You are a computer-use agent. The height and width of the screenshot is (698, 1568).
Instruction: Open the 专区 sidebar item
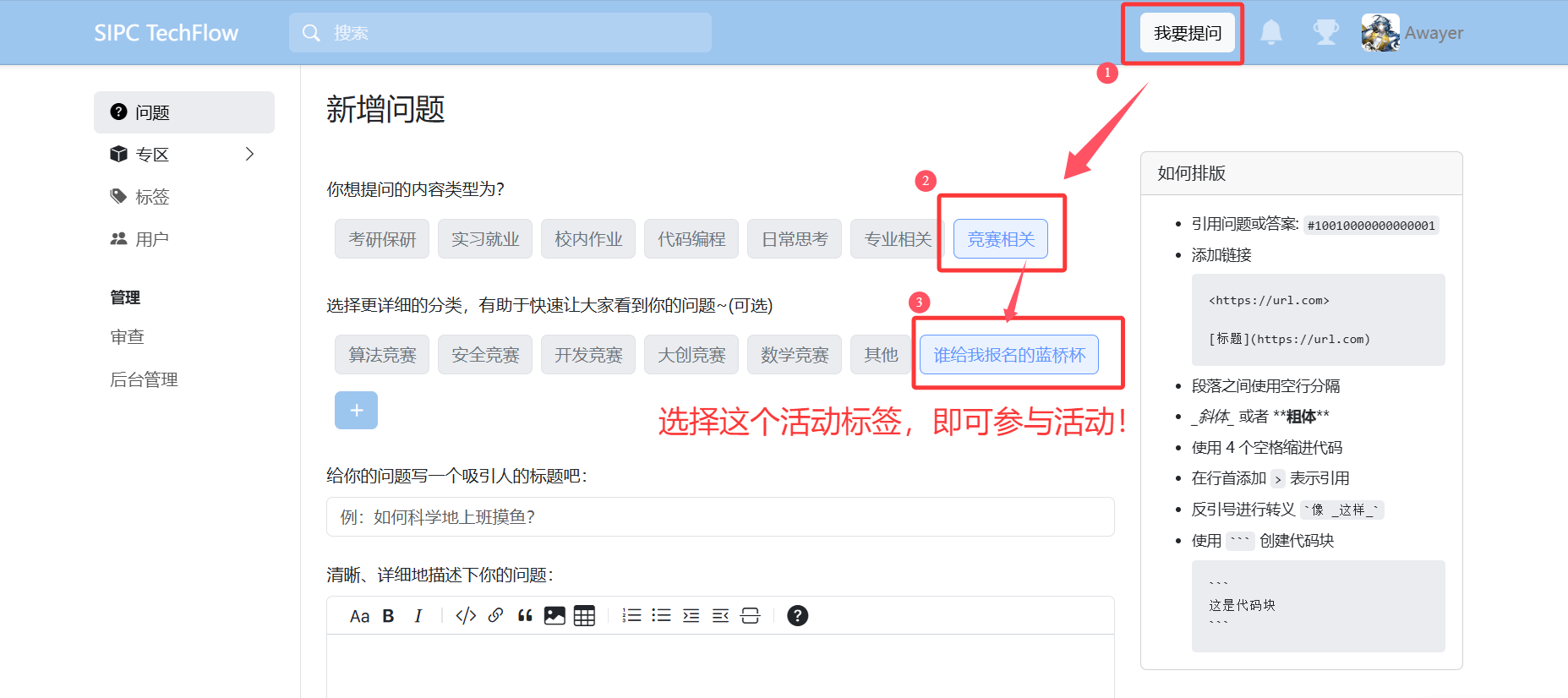point(184,154)
